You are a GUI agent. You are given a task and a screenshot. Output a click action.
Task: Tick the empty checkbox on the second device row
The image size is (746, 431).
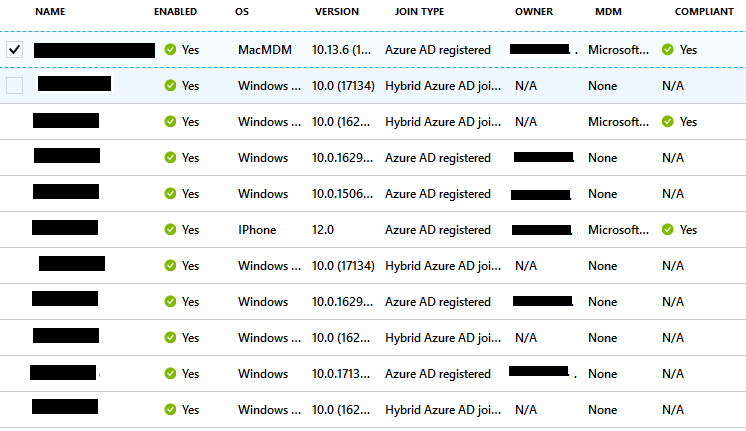[15, 85]
